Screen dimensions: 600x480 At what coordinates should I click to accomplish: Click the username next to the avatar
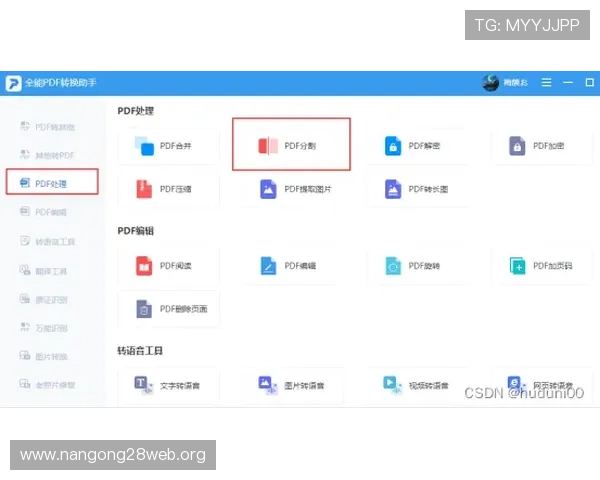(x=515, y=83)
